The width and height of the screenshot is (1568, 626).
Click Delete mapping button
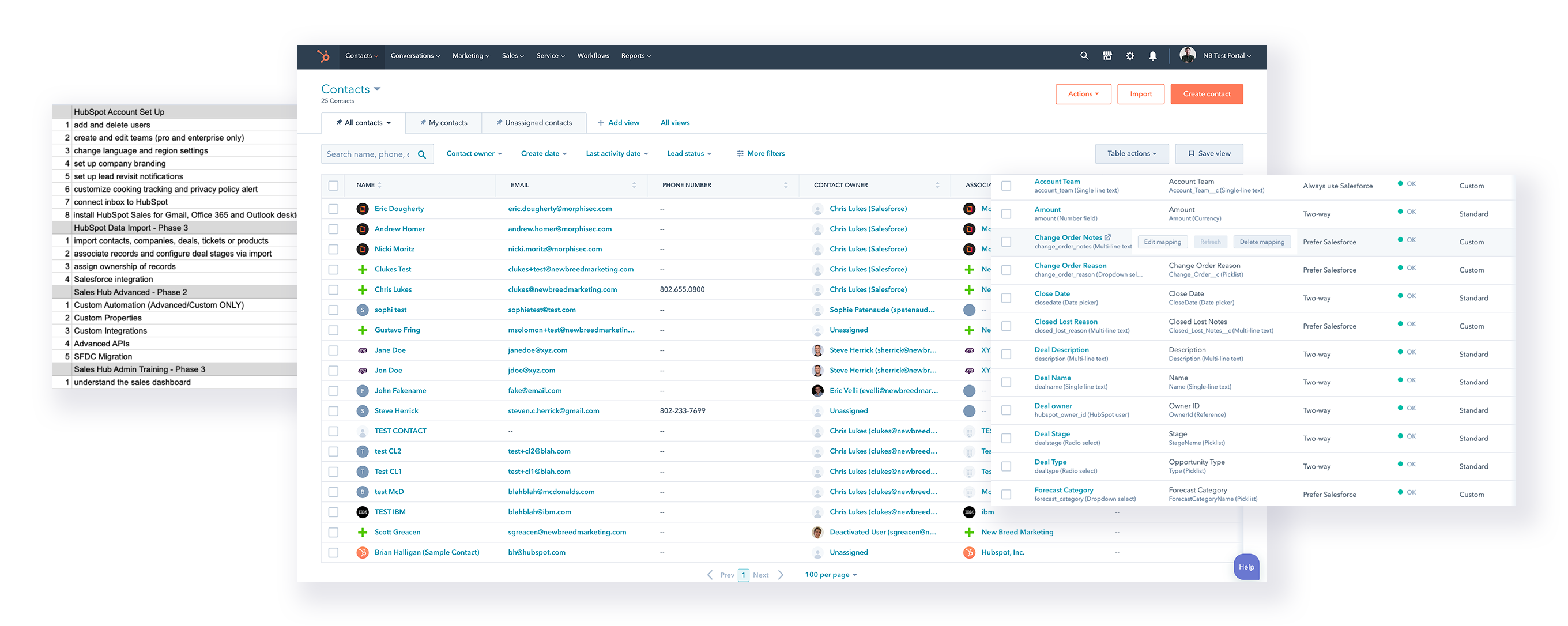(x=1262, y=242)
